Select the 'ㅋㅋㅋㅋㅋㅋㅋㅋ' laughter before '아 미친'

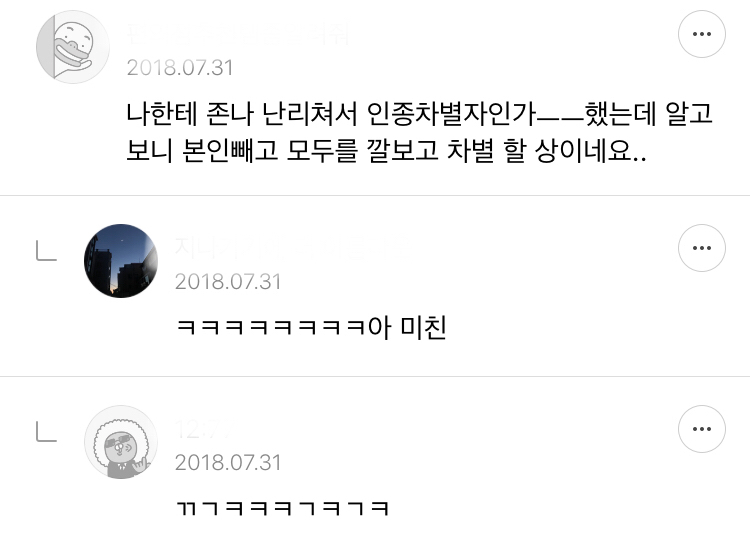tap(271, 328)
